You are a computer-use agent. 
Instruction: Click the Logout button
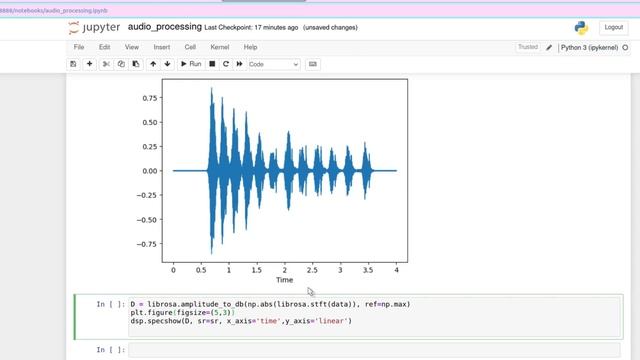pyautogui.click(x=613, y=27)
